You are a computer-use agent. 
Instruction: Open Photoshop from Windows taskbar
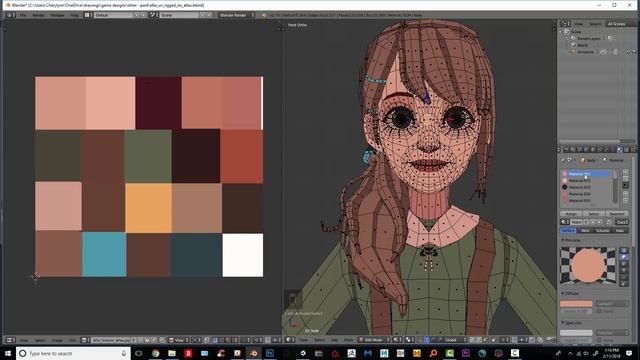pos(270,353)
